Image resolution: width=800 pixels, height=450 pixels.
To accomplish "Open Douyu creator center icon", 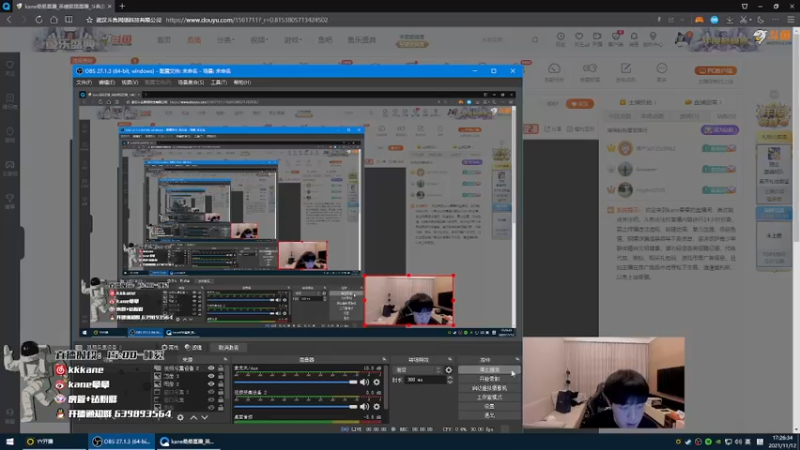I will coord(653,37).
